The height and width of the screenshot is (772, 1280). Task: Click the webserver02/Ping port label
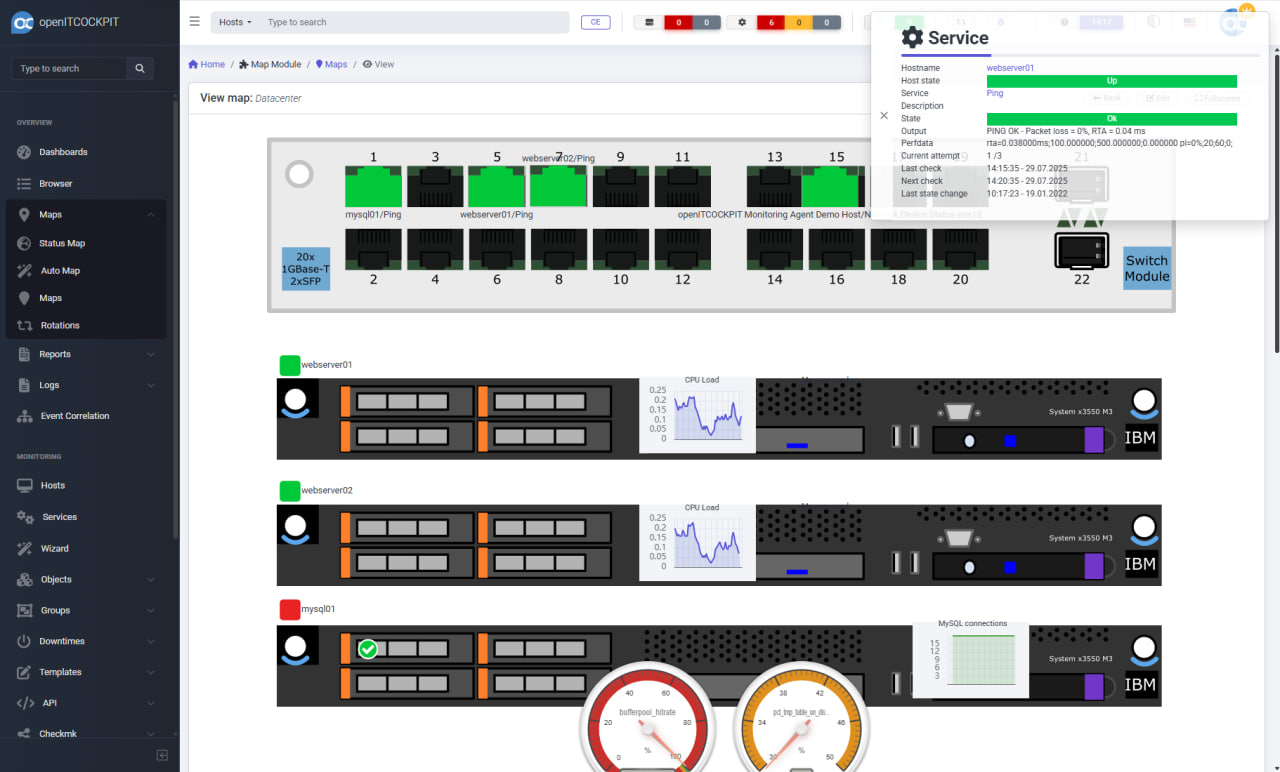(558, 158)
